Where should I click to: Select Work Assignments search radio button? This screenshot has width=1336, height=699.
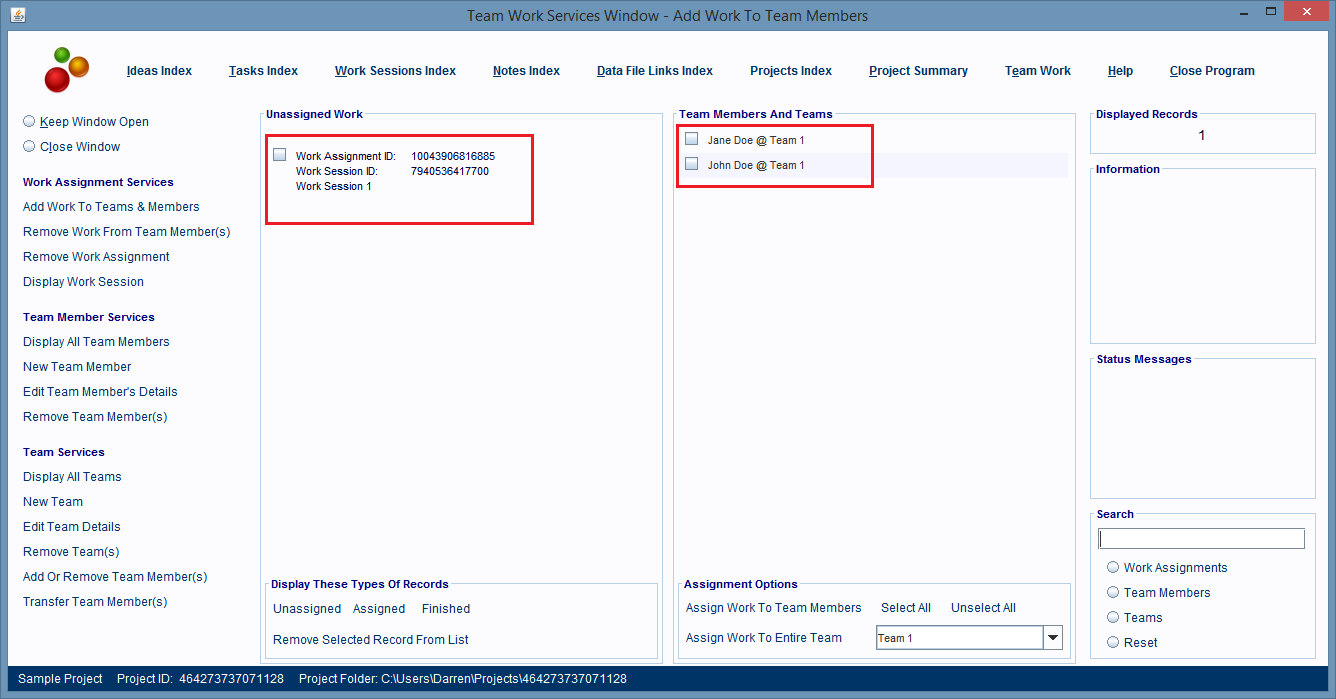[1113, 567]
